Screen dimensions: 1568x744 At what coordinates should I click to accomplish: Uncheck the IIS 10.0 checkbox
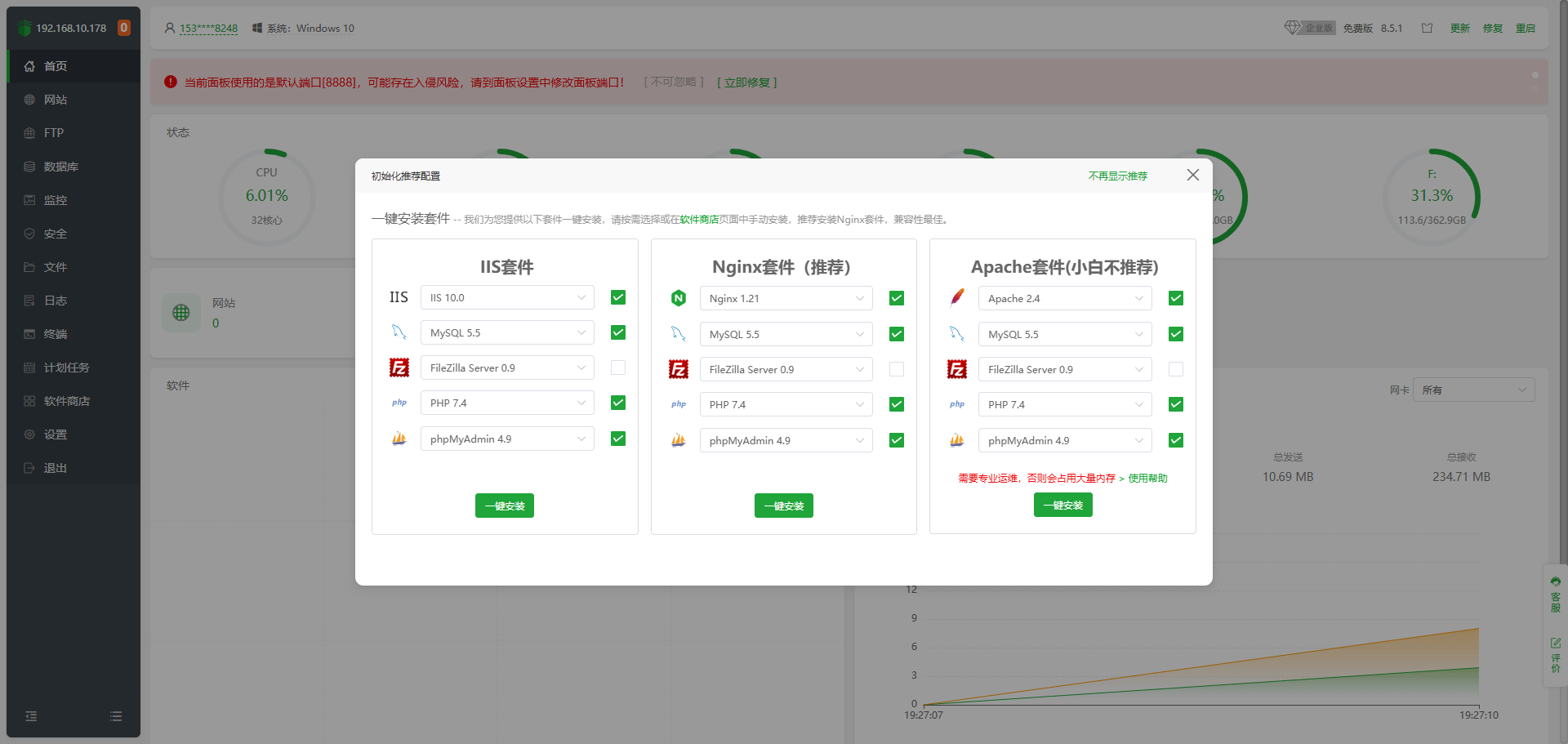[618, 297]
